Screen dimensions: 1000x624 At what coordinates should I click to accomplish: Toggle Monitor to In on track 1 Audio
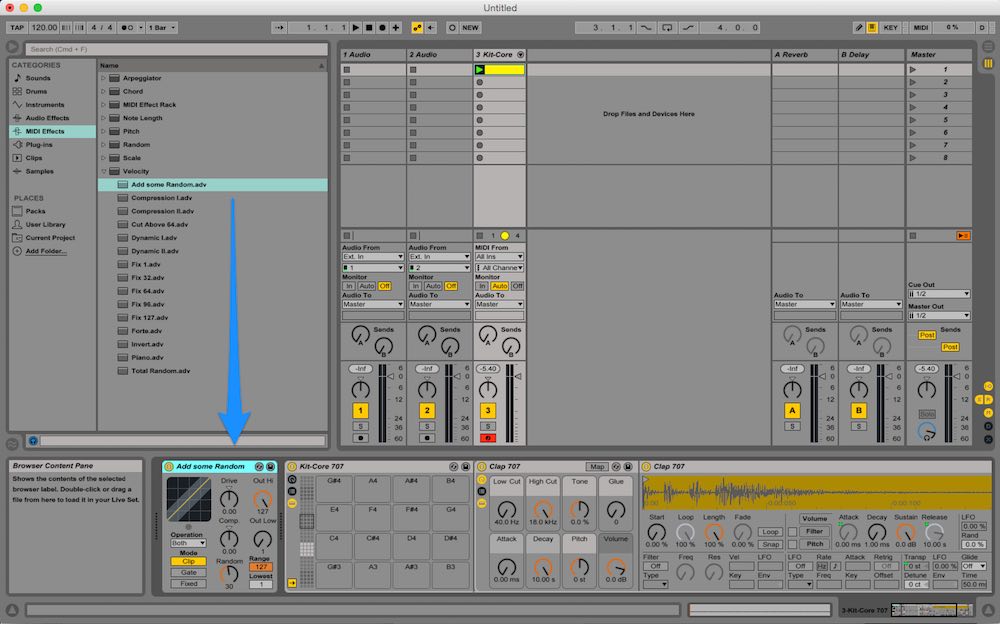pyautogui.click(x=350, y=285)
